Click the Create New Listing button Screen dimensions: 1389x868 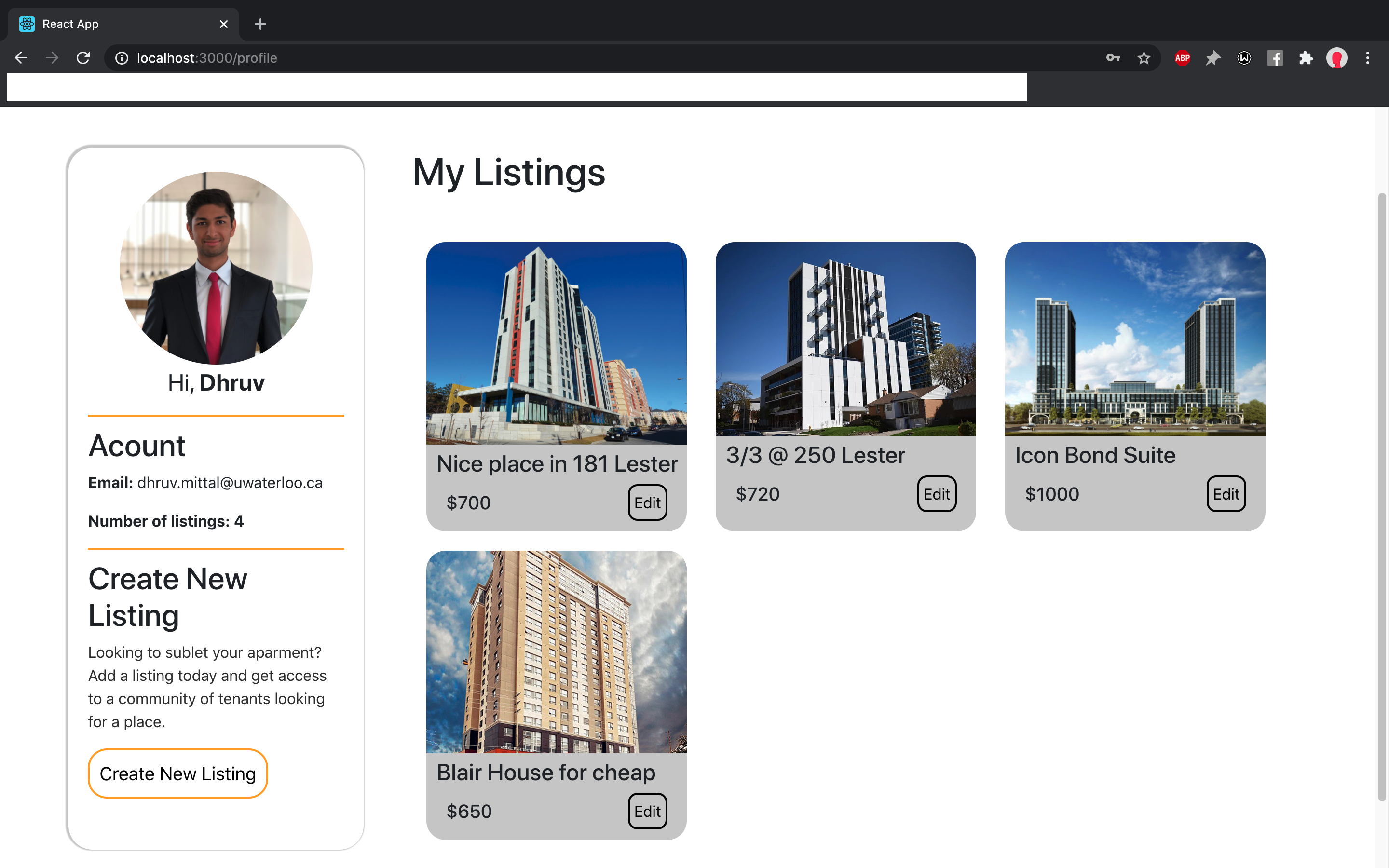tap(177, 773)
